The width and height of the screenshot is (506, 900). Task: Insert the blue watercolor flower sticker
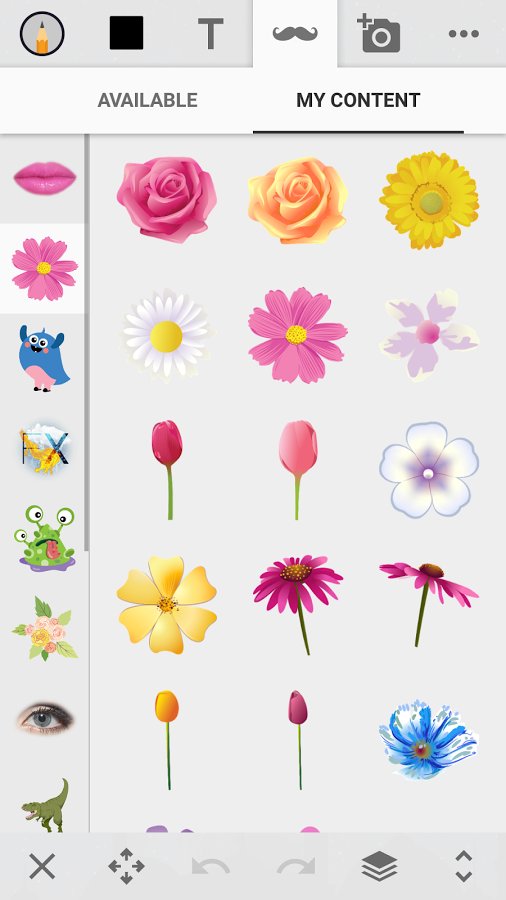(428, 740)
